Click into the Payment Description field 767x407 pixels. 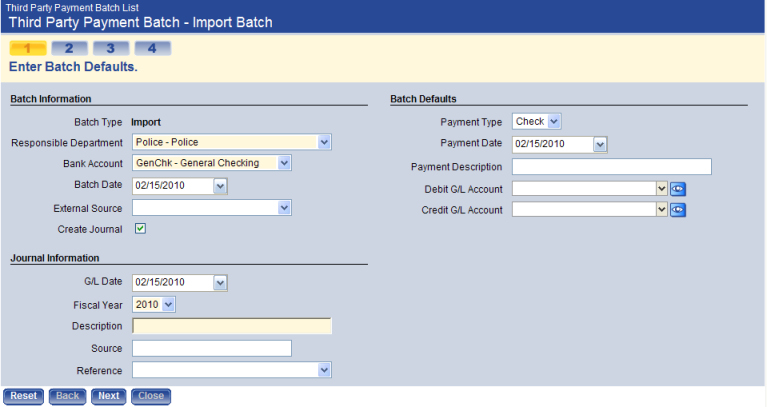point(611,166)
